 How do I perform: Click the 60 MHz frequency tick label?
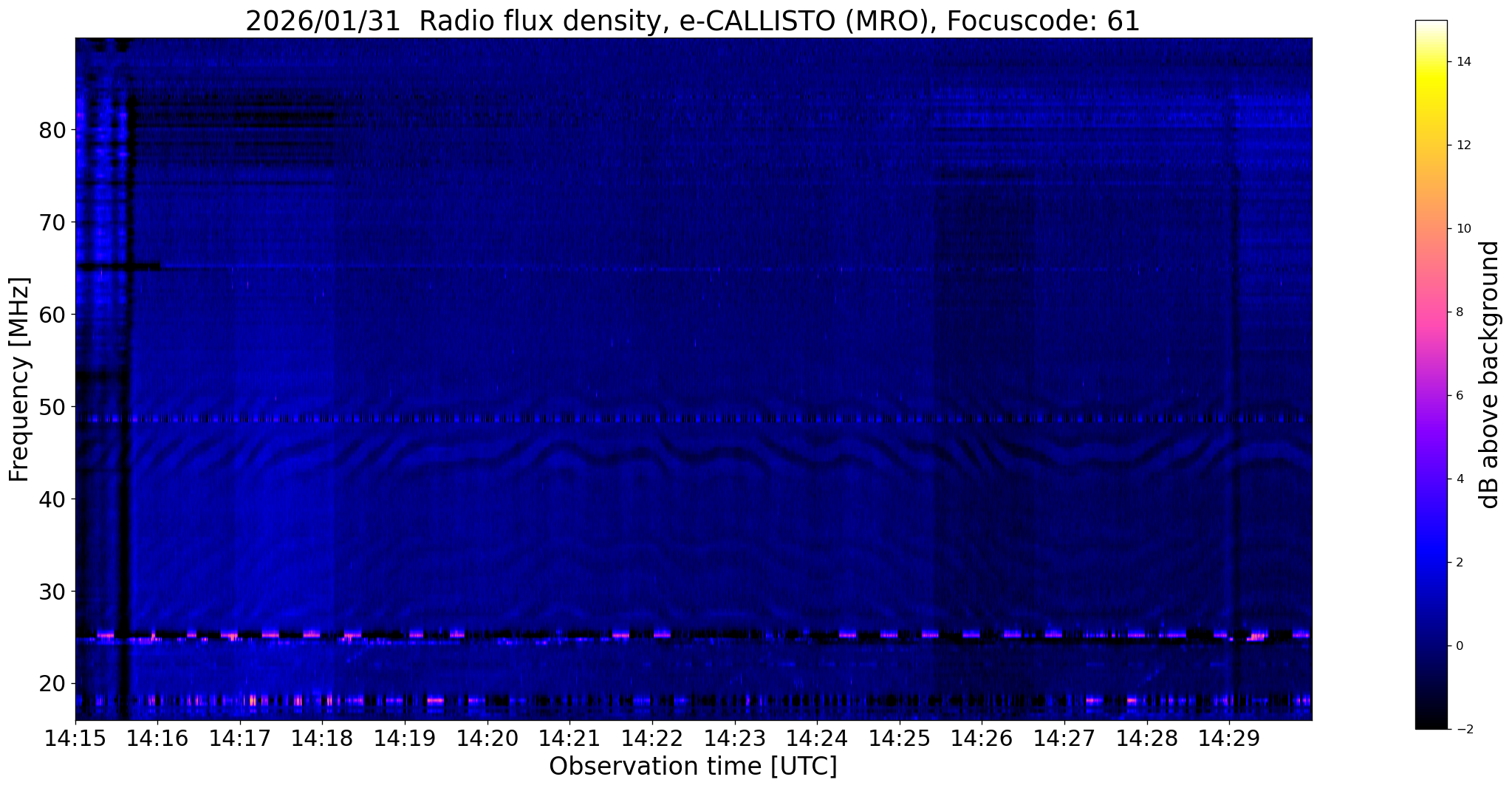pyautogui.click(x=52, y=315)
